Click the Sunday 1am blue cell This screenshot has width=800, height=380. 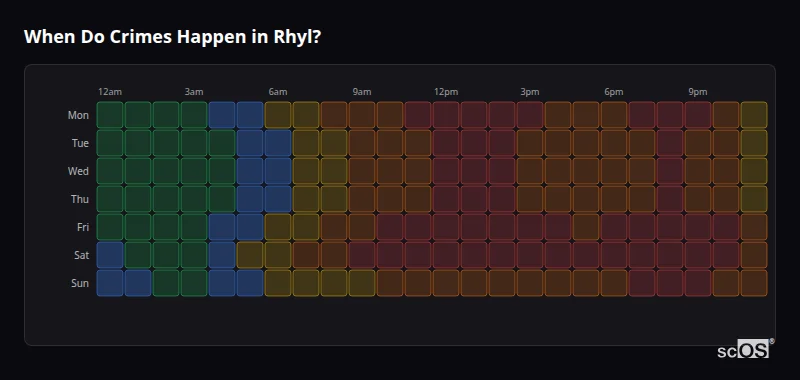pyautogui.click(x=138, y=283)
